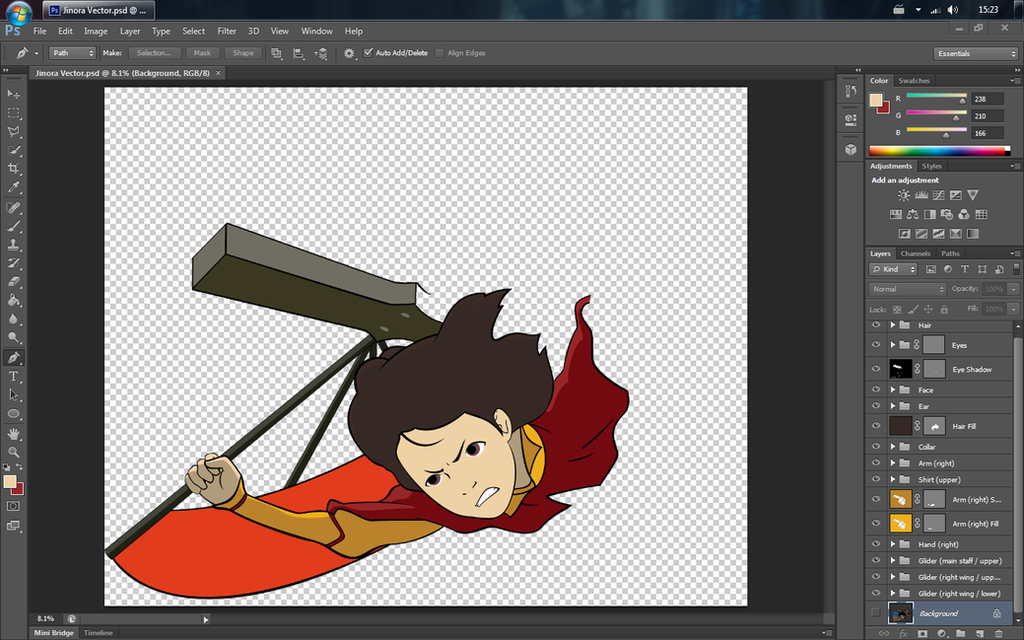Click Brightness/Contrast adjustment icon

point(904,195)
